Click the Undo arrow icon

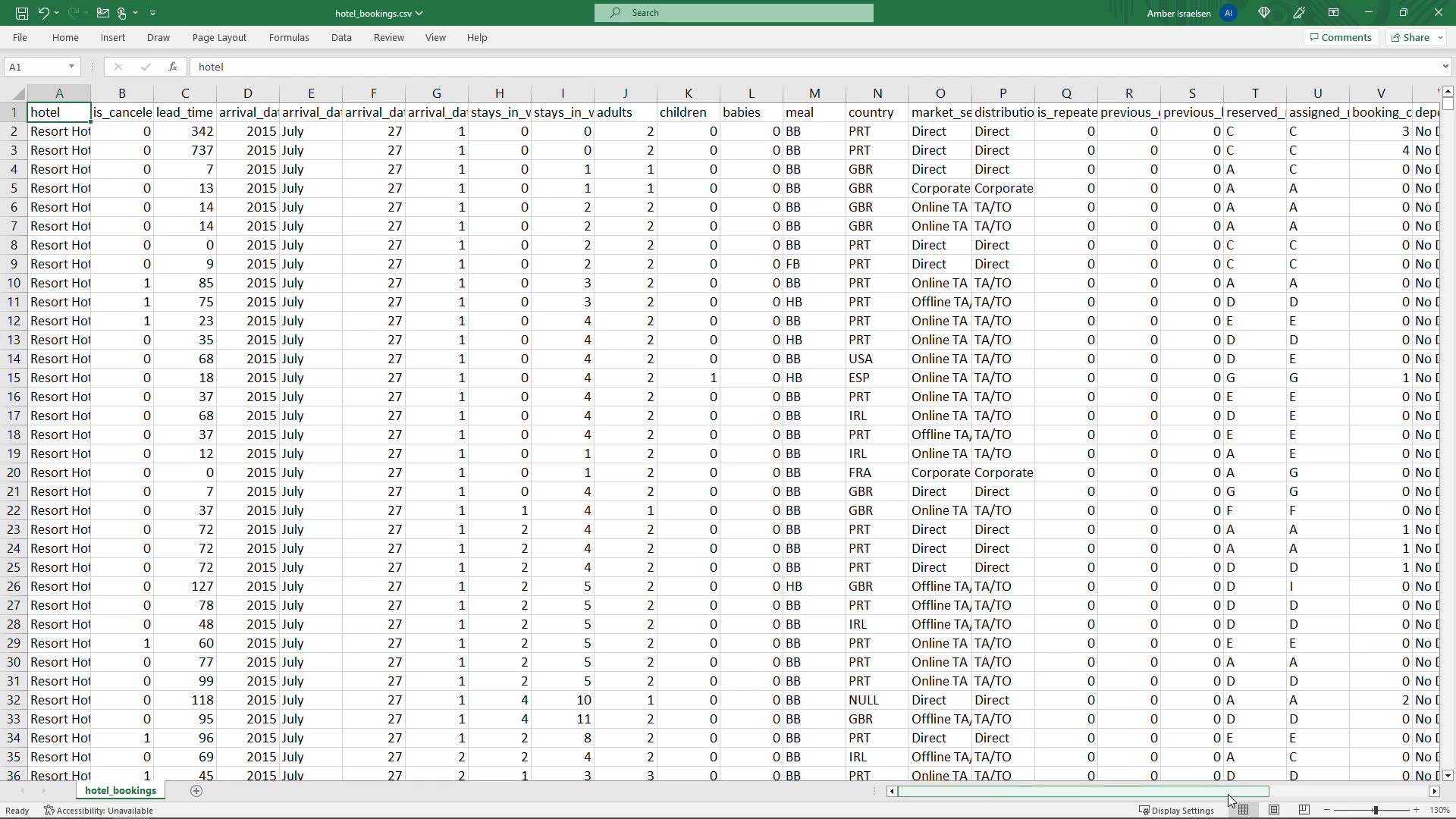44,13
